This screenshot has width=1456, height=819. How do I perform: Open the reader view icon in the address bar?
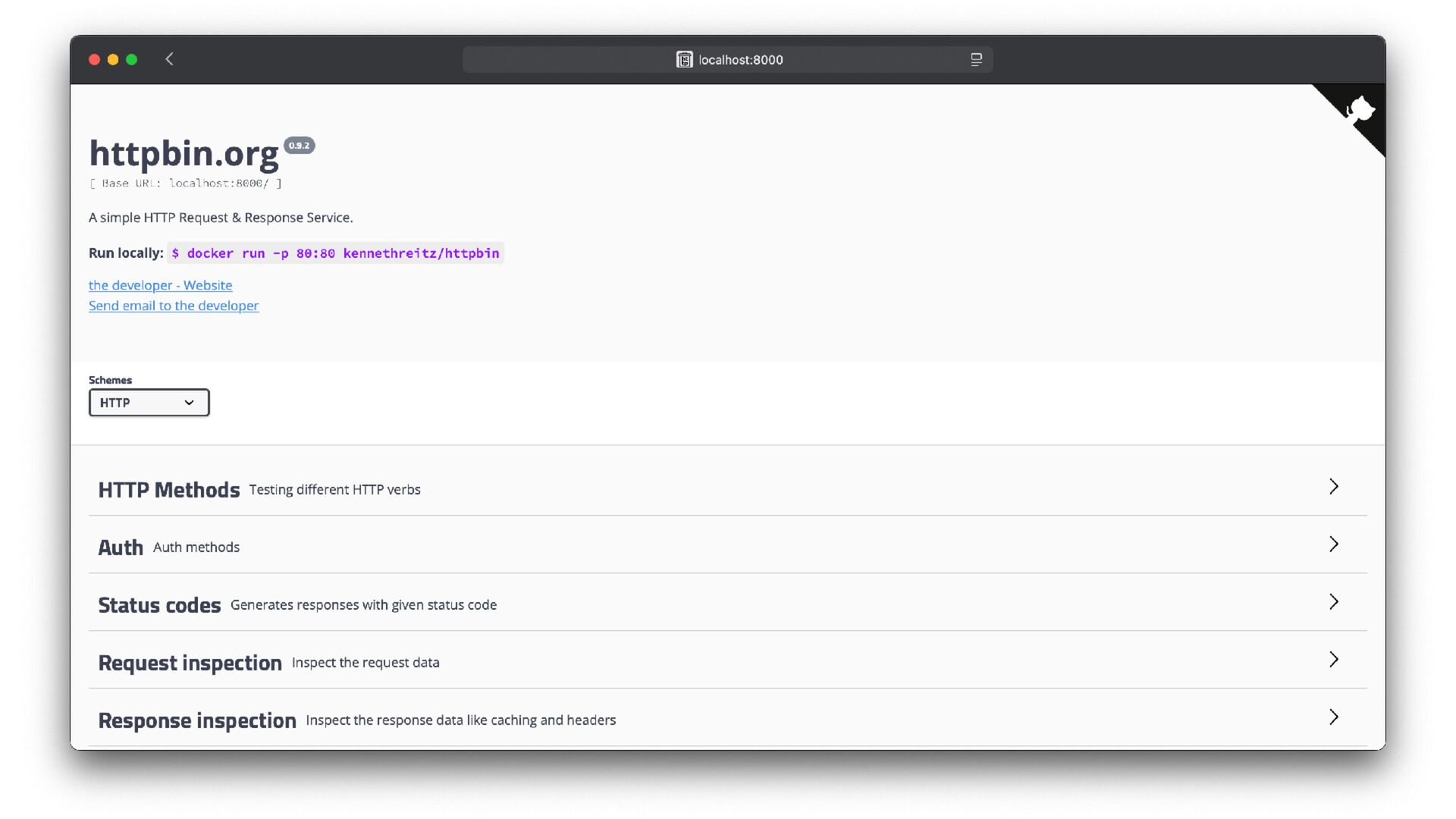coord(976,60)
